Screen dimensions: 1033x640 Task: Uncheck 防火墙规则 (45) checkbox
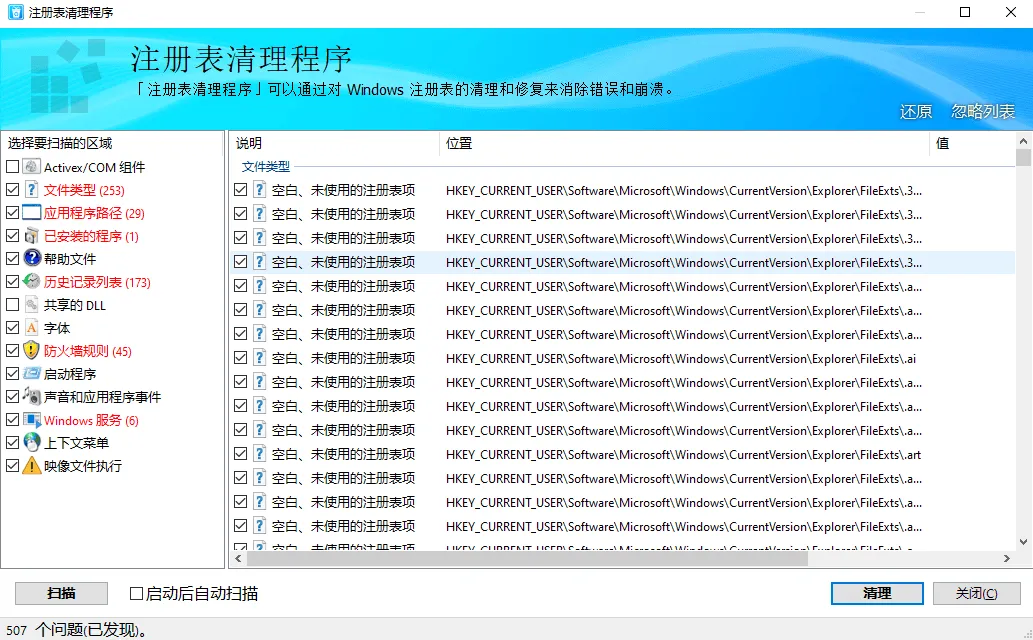13,351
